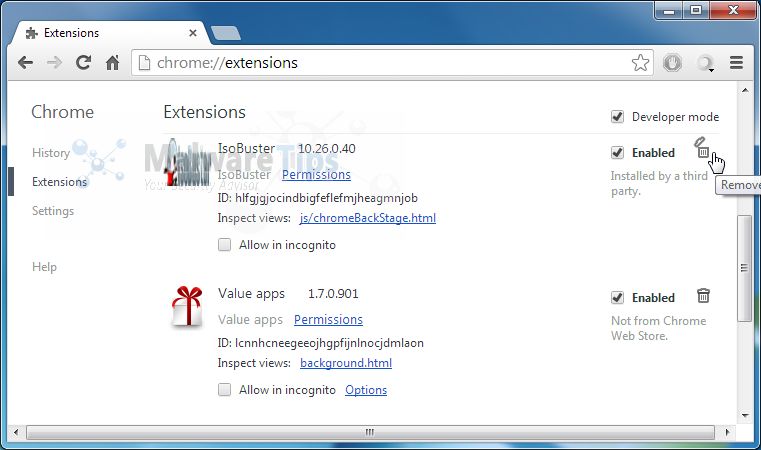Click the Value apps version 1.7.0.901
Viewport: 761px width, 450px height.
click(x=333, y=294)
